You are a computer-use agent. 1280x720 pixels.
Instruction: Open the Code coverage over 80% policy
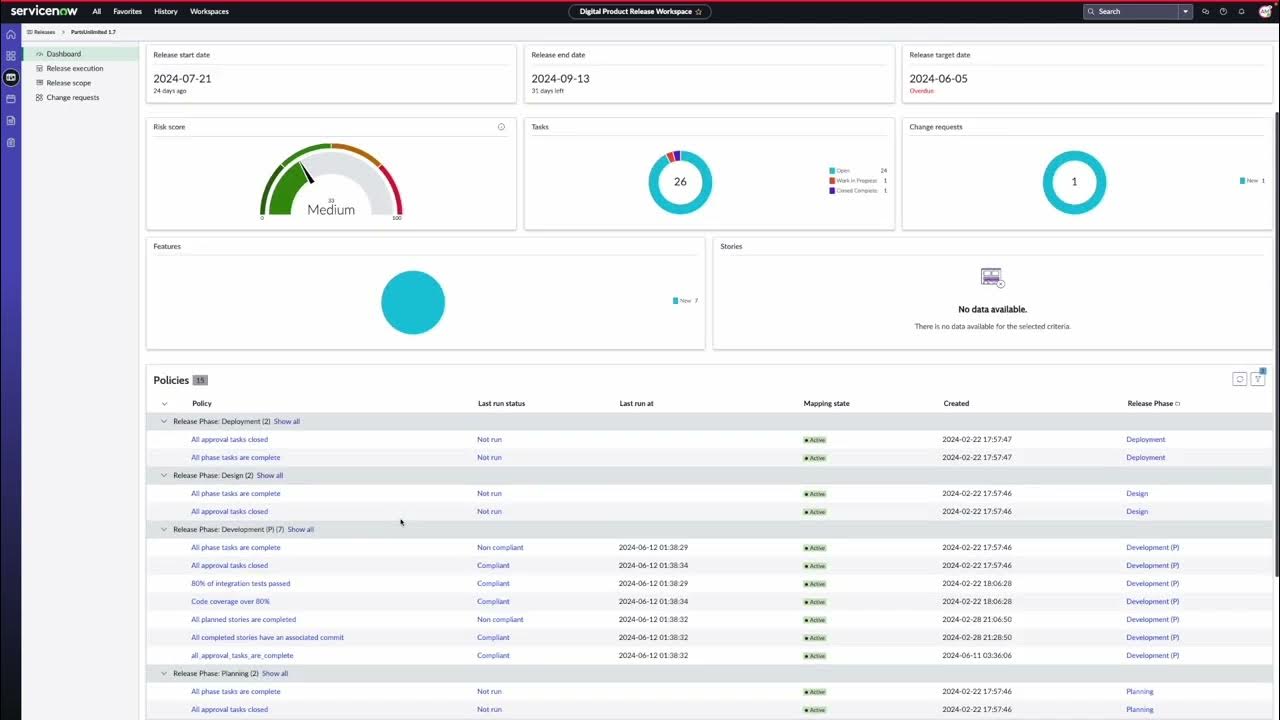click(x=230, y=601)
